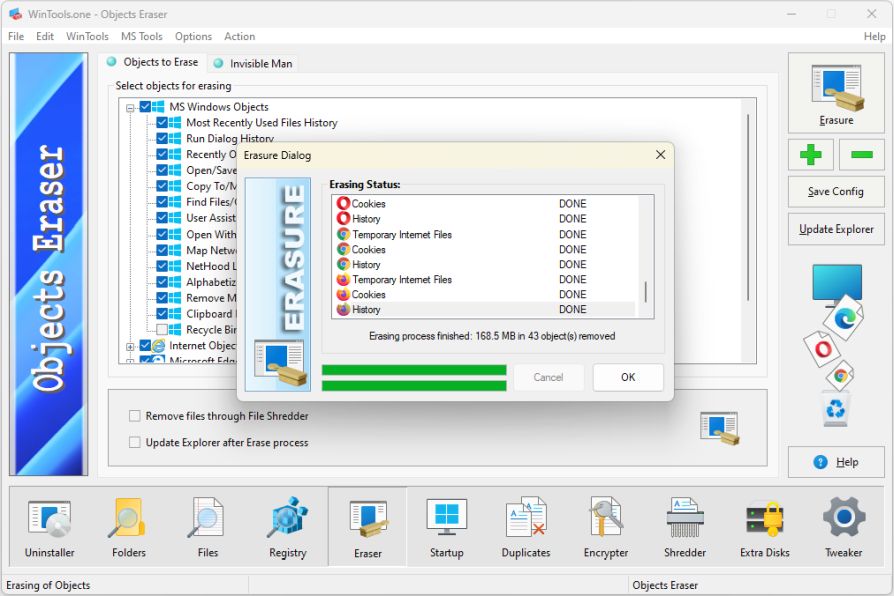Open the Options menu
Image resolution: width=894 pixels, height=596 pixels.
coord(193,37)
